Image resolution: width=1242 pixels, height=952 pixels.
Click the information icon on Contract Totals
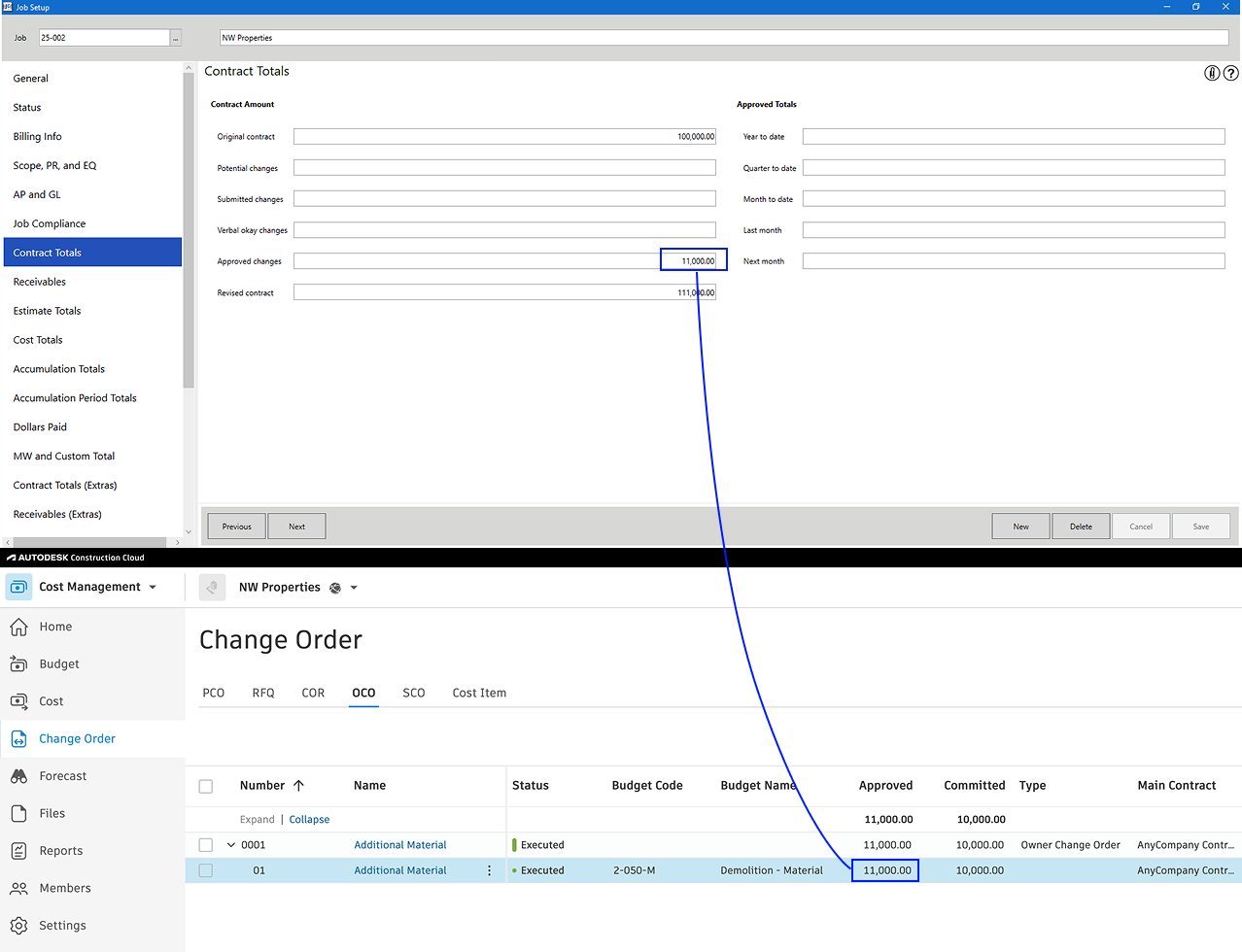[x=1212, y=72]
